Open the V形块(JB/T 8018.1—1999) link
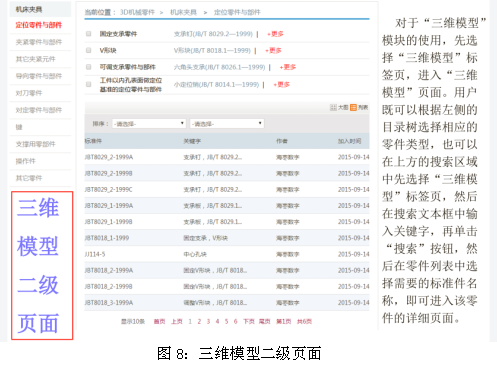Image resolution: width=497 pixels, height=367 pixels. click(212, 50)
